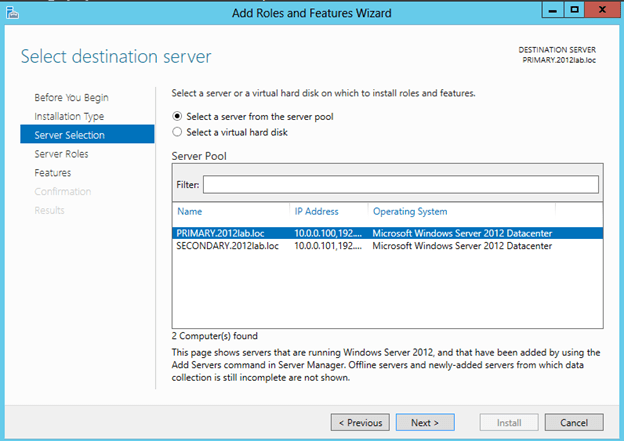Screen dimensions: 624x441
Task: Cancel the wizard
Action: (x=574, y=422)
